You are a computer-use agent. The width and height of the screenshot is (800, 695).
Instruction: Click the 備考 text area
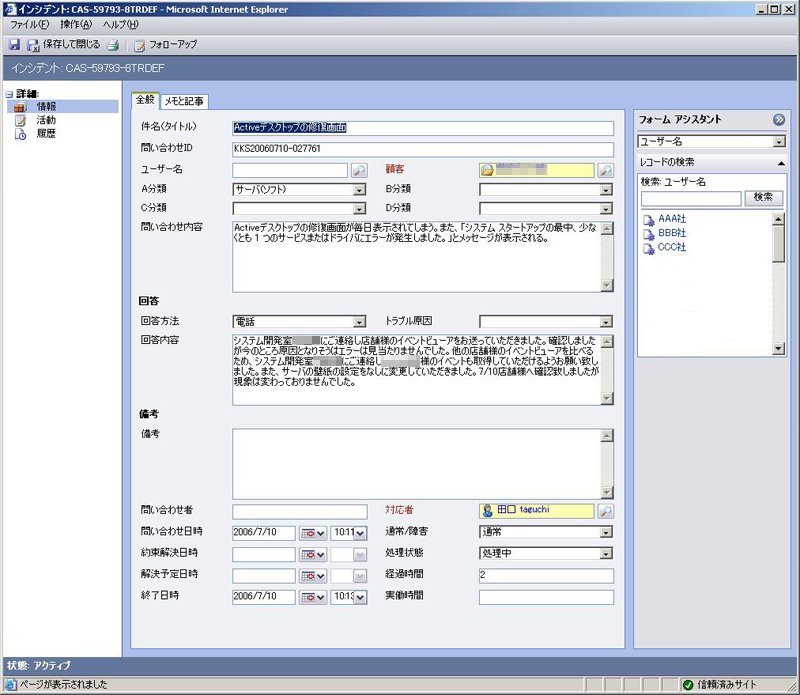tap(423, 464)
